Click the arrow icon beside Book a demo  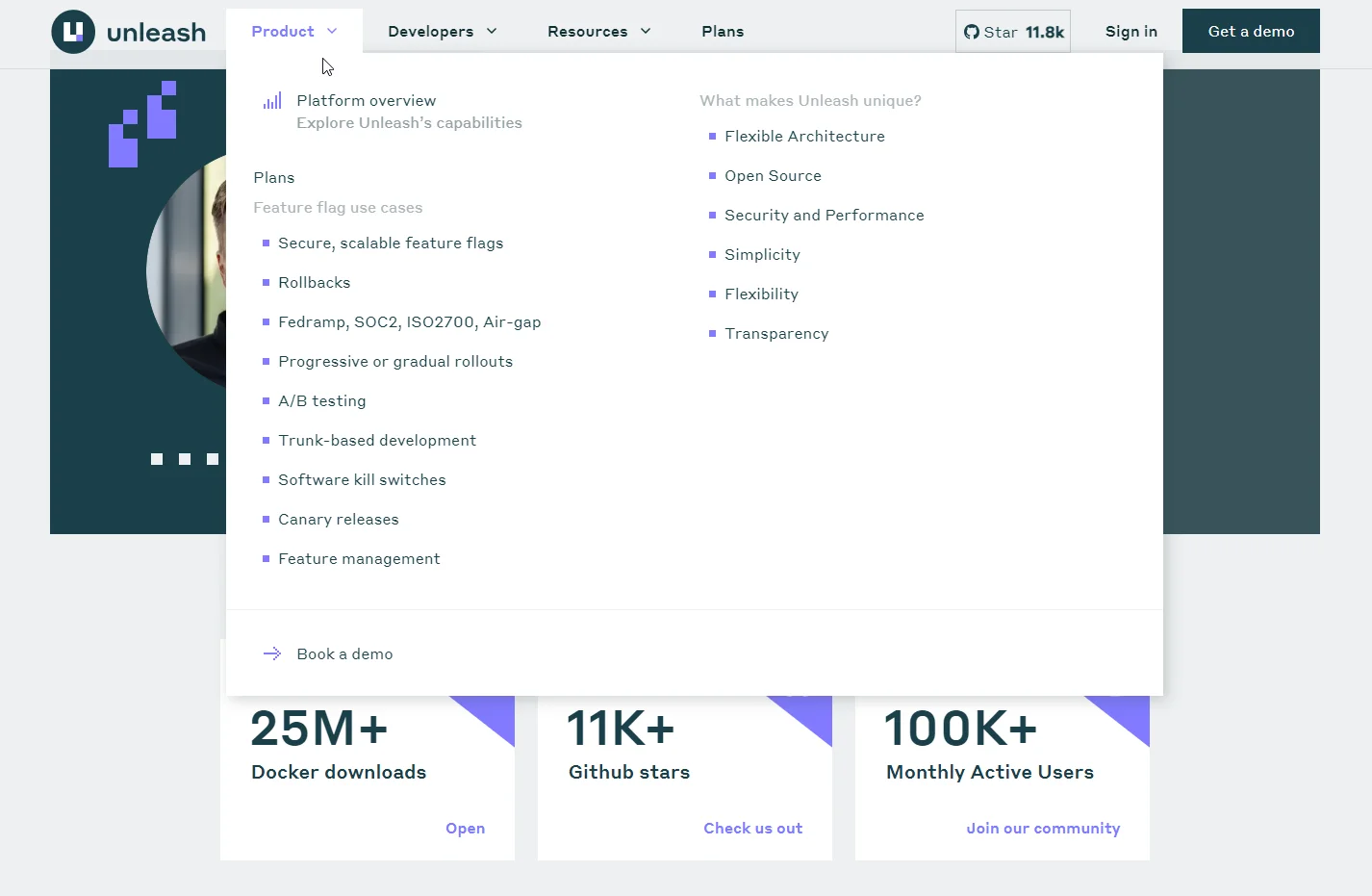coord(272,653)
